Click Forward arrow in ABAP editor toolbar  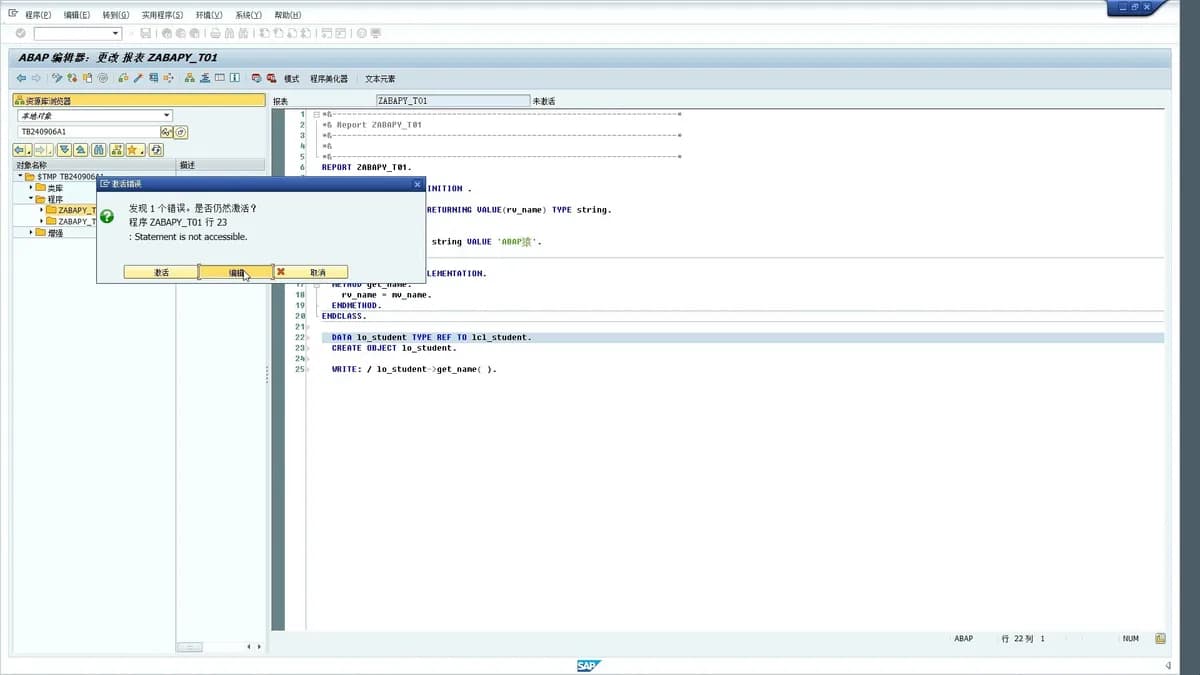(x=36, y=78)
